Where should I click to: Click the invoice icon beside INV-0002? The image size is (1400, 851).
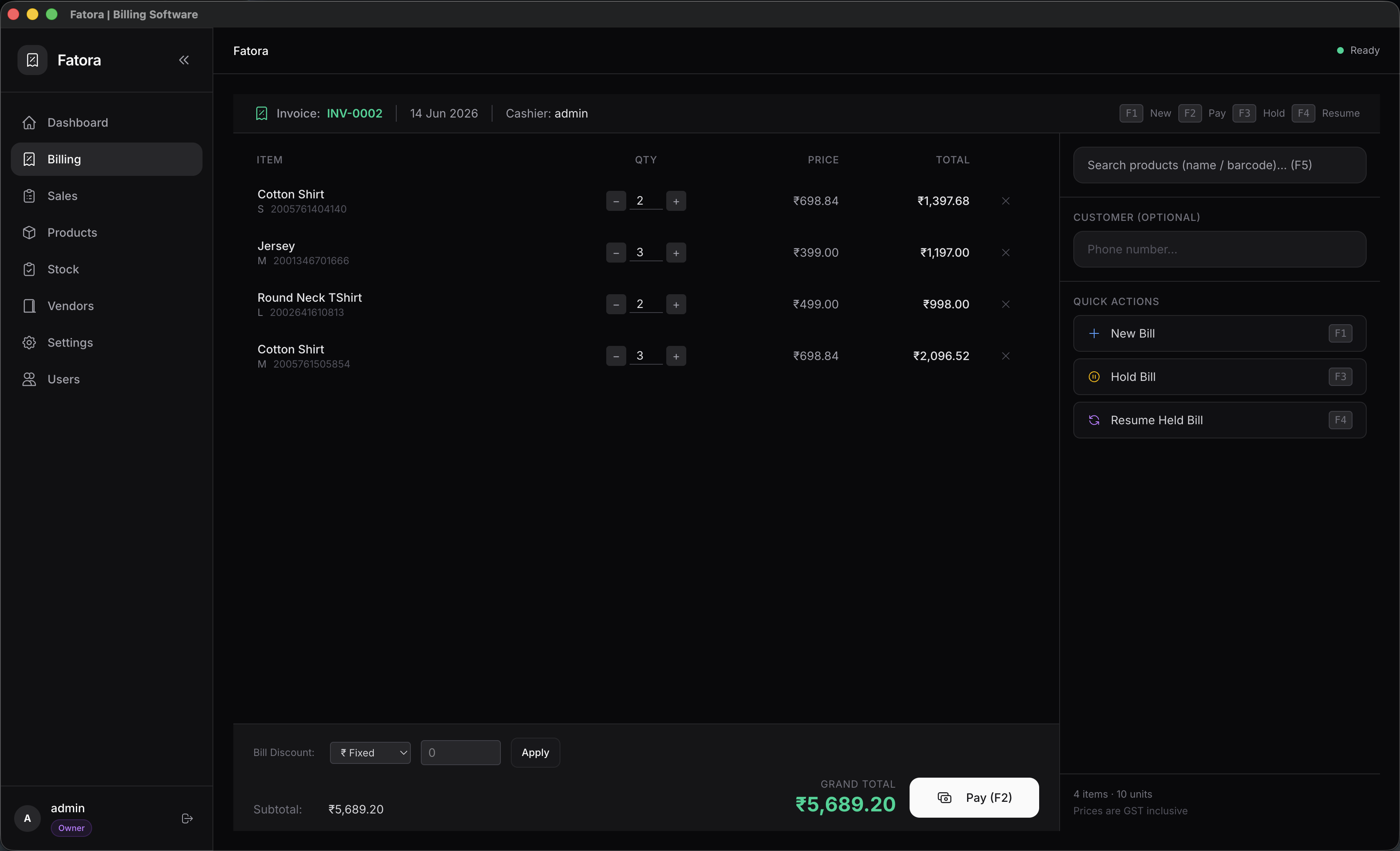click(261, 114)
